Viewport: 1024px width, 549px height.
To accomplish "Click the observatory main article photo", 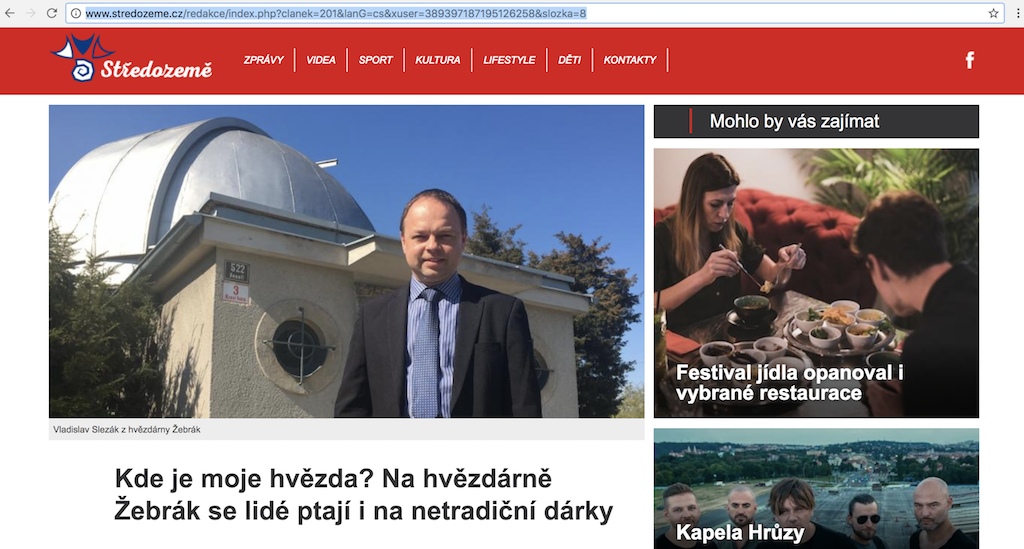I will (x=346, y=261).
